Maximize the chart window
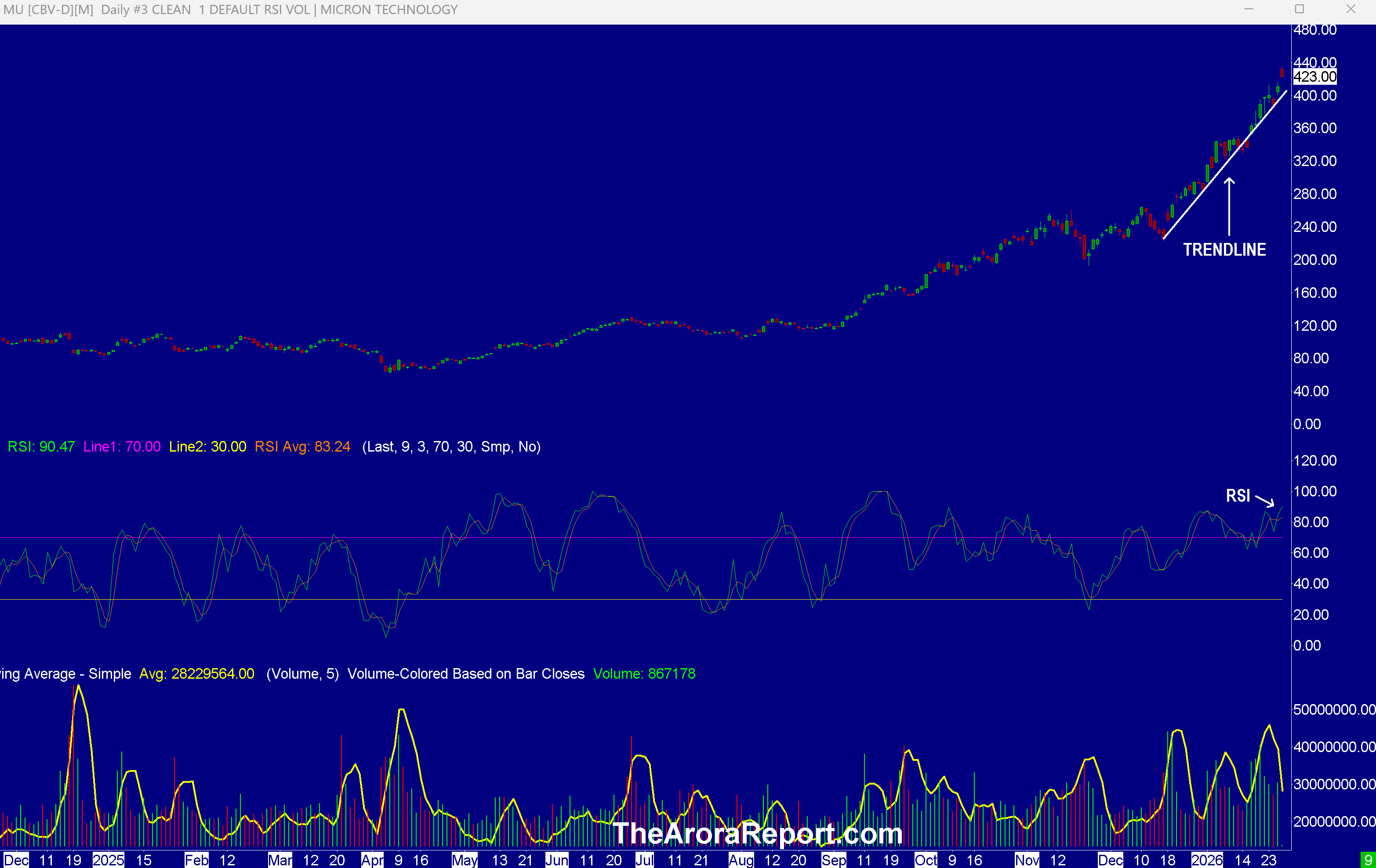The width and height of the screenshot is (1376, 868). [x=1300, y=9]
